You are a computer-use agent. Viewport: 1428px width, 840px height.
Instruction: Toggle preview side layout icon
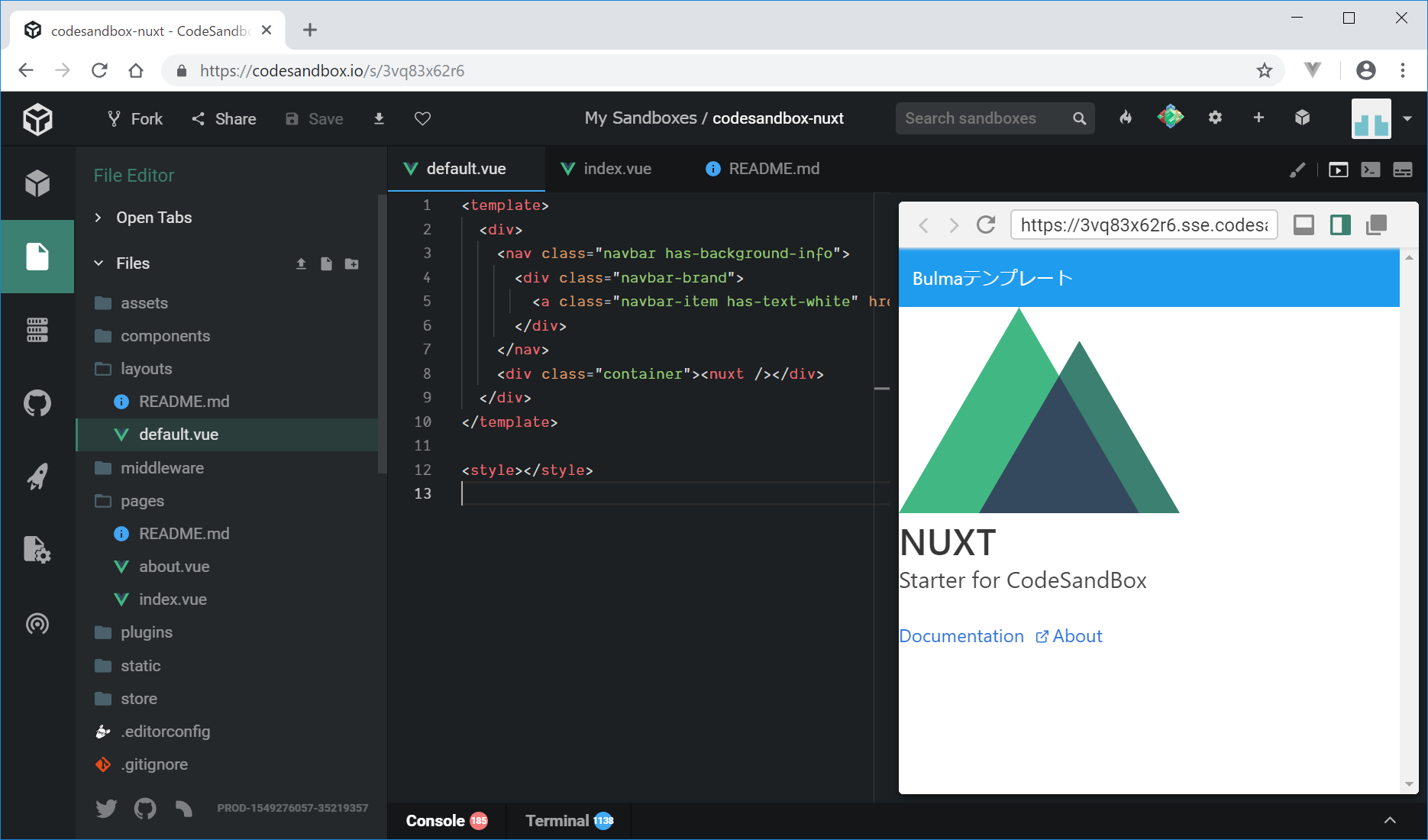click(1340, 225)
